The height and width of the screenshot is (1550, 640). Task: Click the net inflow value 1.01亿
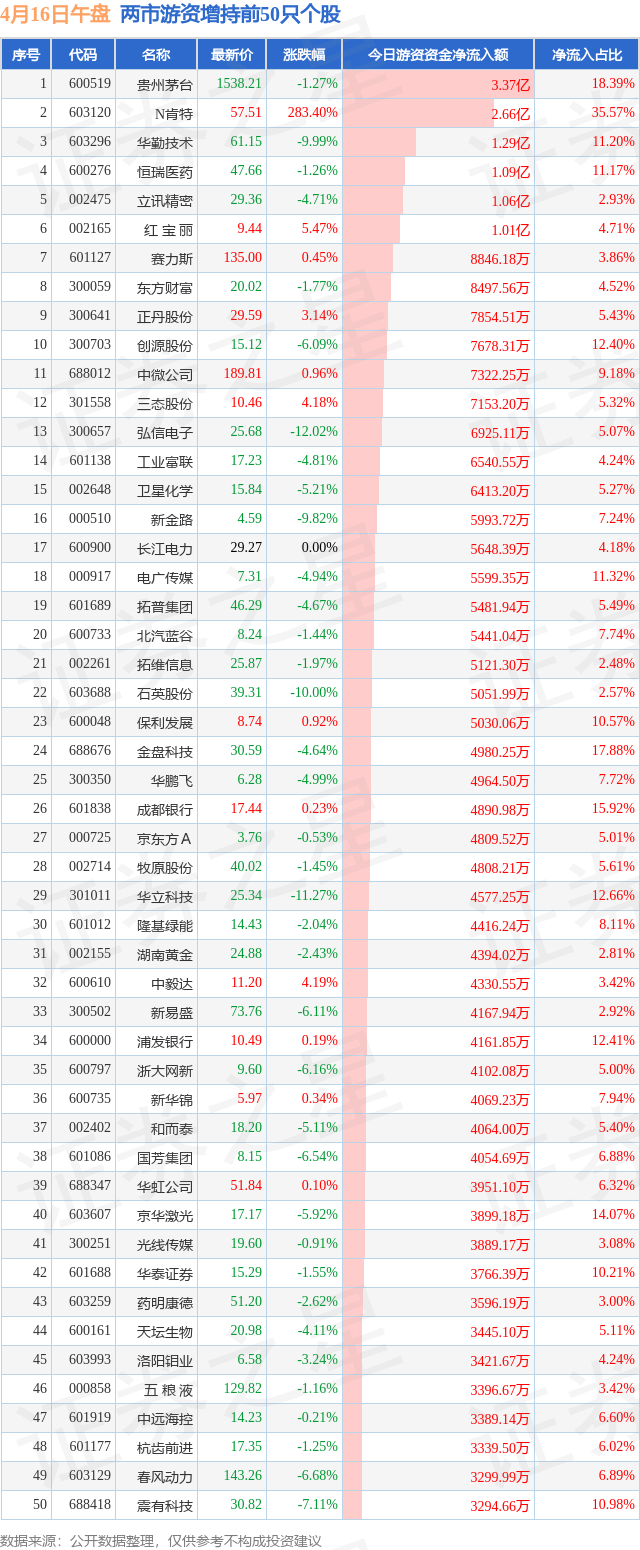[x=510, y=230]
